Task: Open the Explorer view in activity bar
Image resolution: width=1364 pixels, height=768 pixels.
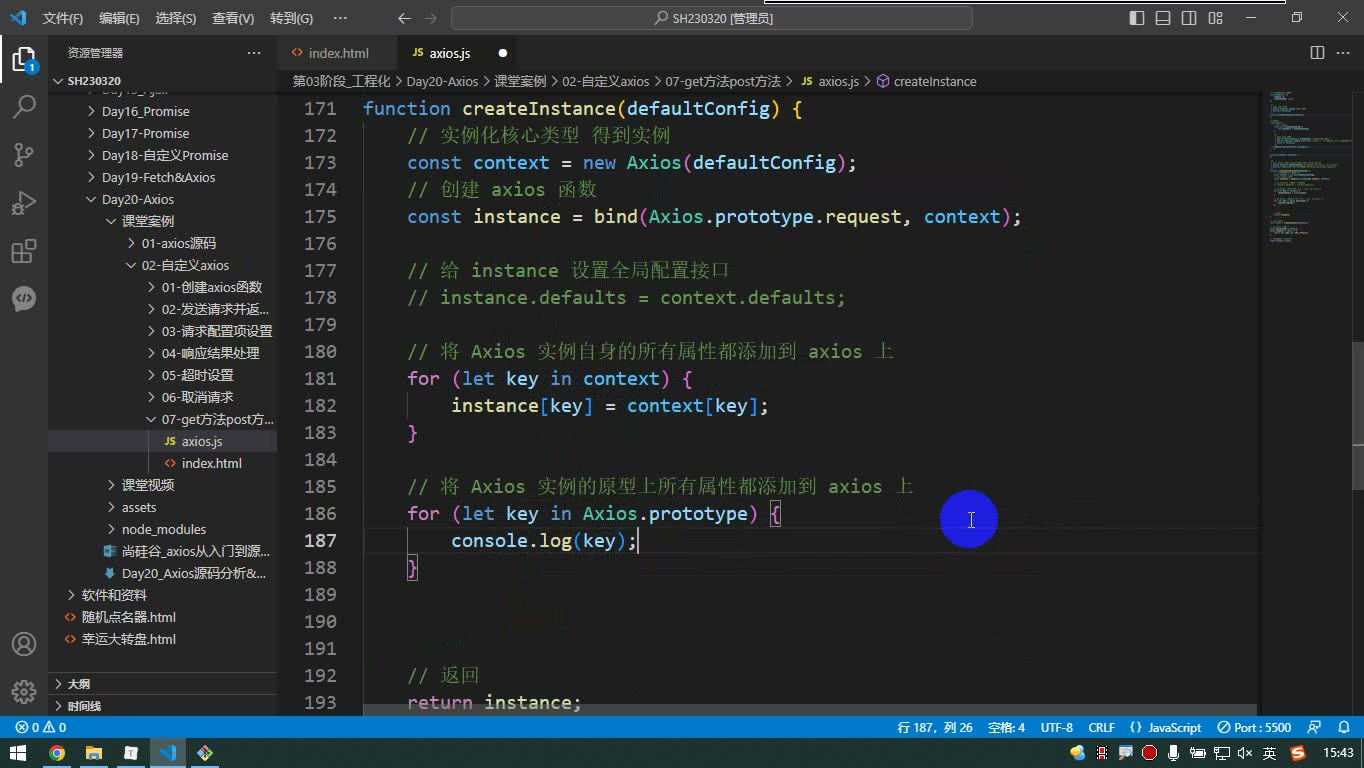Action: (24, 59)
